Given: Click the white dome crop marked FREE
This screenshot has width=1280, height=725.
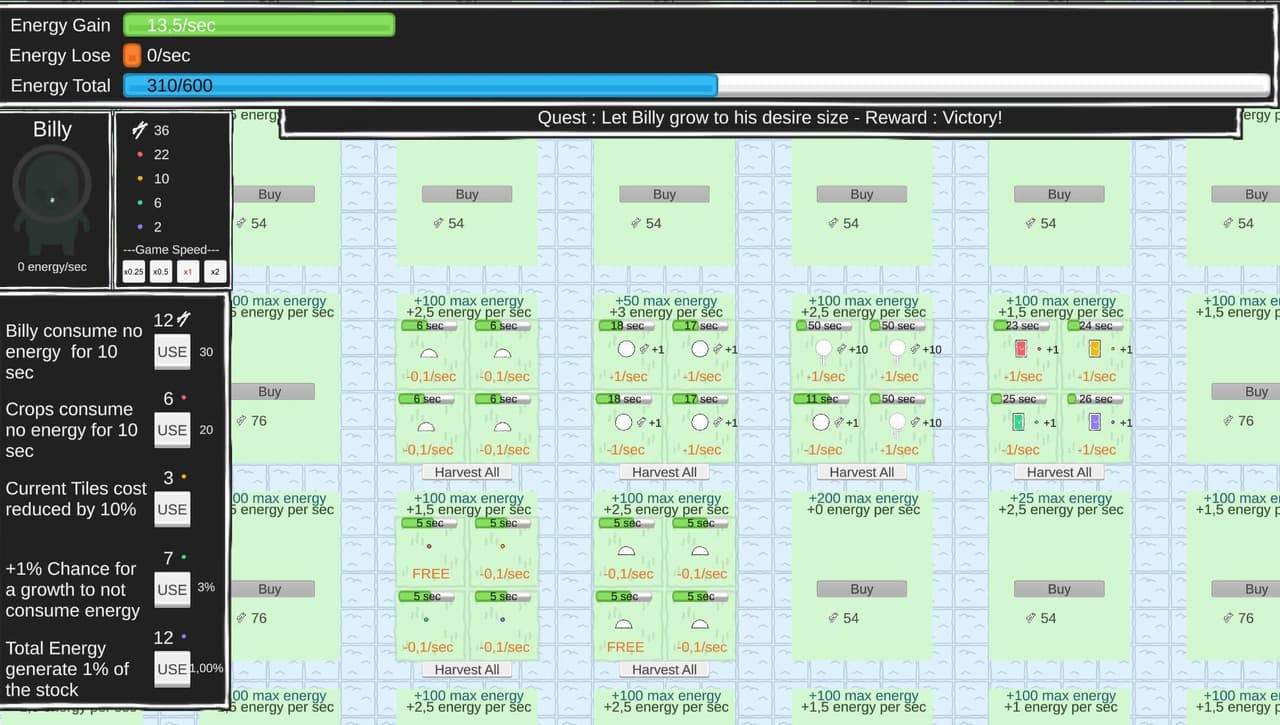Looking at the screenshot, I should [624, 624].
